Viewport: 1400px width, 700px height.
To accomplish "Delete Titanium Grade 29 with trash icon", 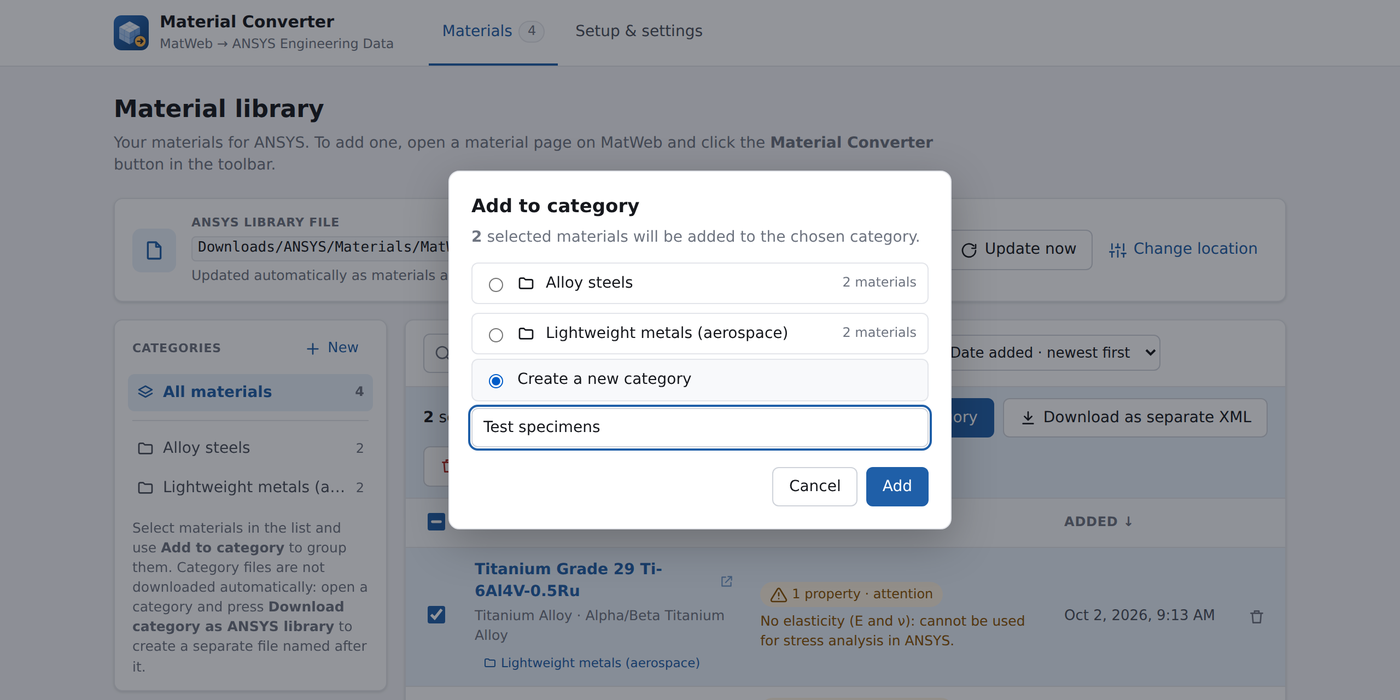I will [1257, 617].
